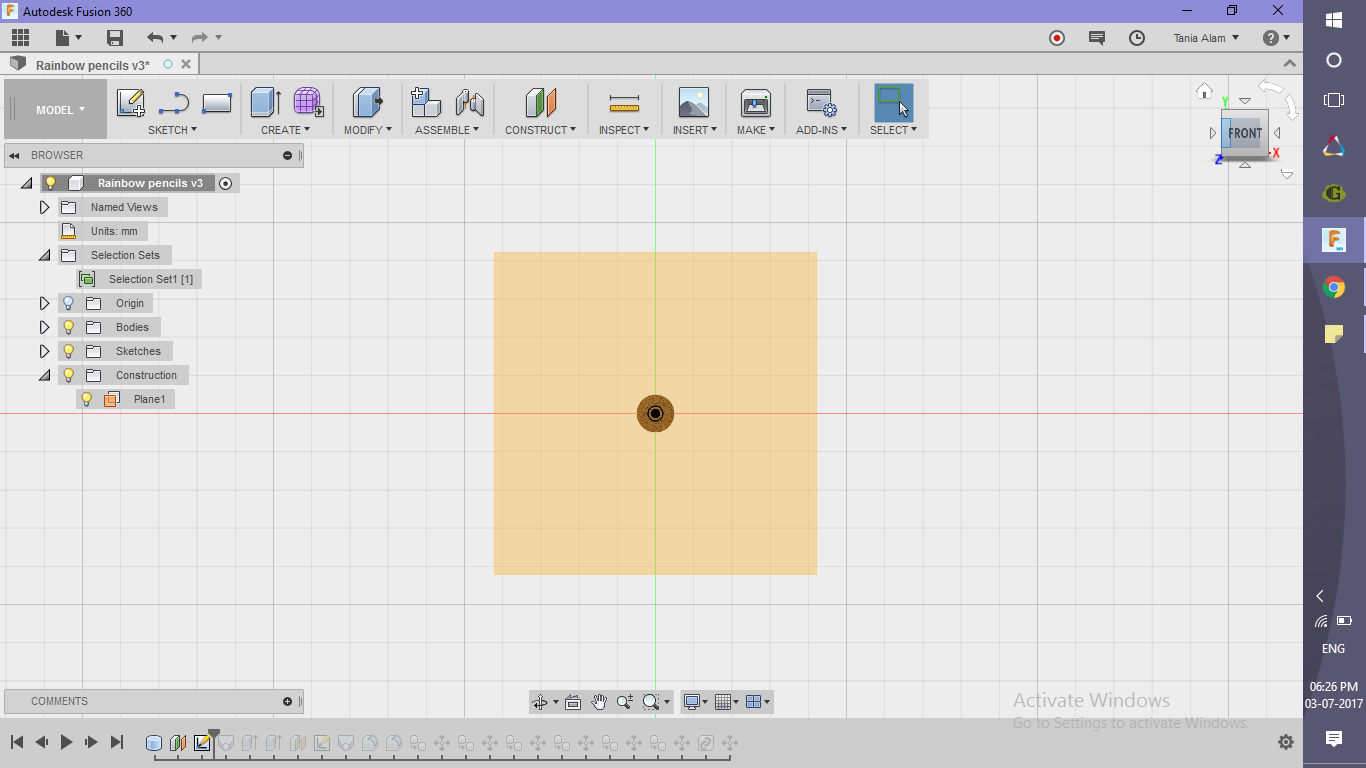The height and width of the screenshot is (768, 1366).
Task: Open Windows Start button
Action: click(1333, 19)
